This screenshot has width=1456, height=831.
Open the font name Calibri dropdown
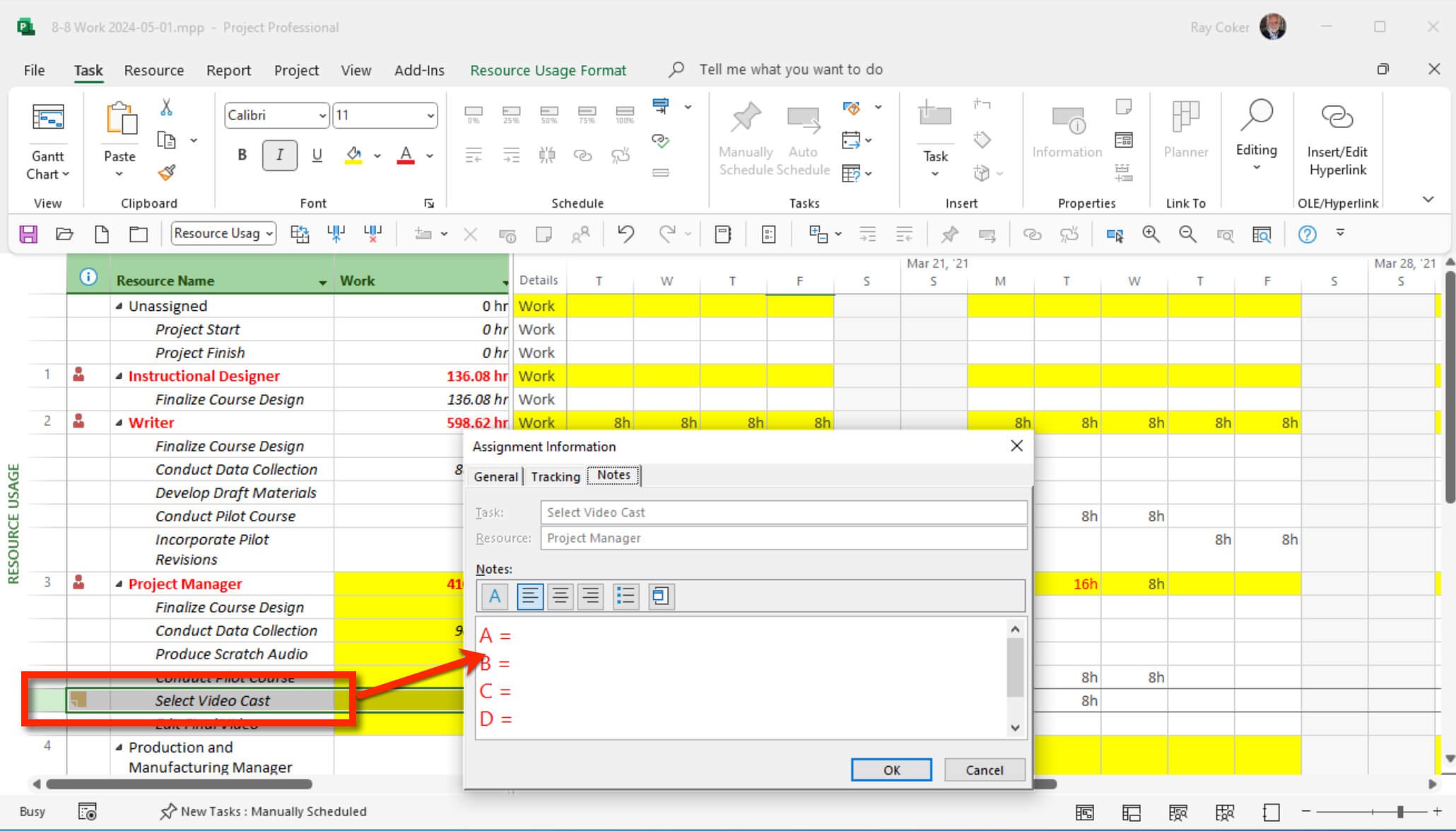pos(322,115)
